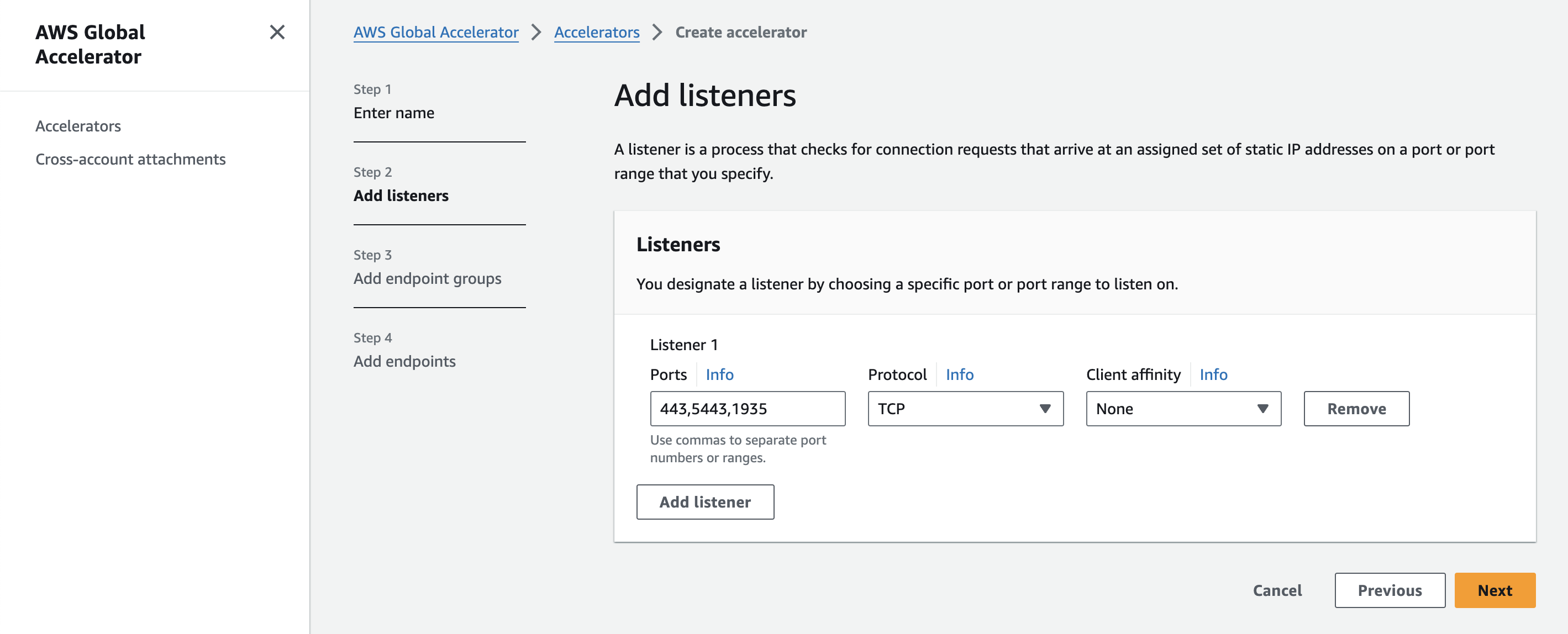Select Step 3 Add endpoint groups
The width and height of the screenshot is (1568, 634).
tap(427, 278)
